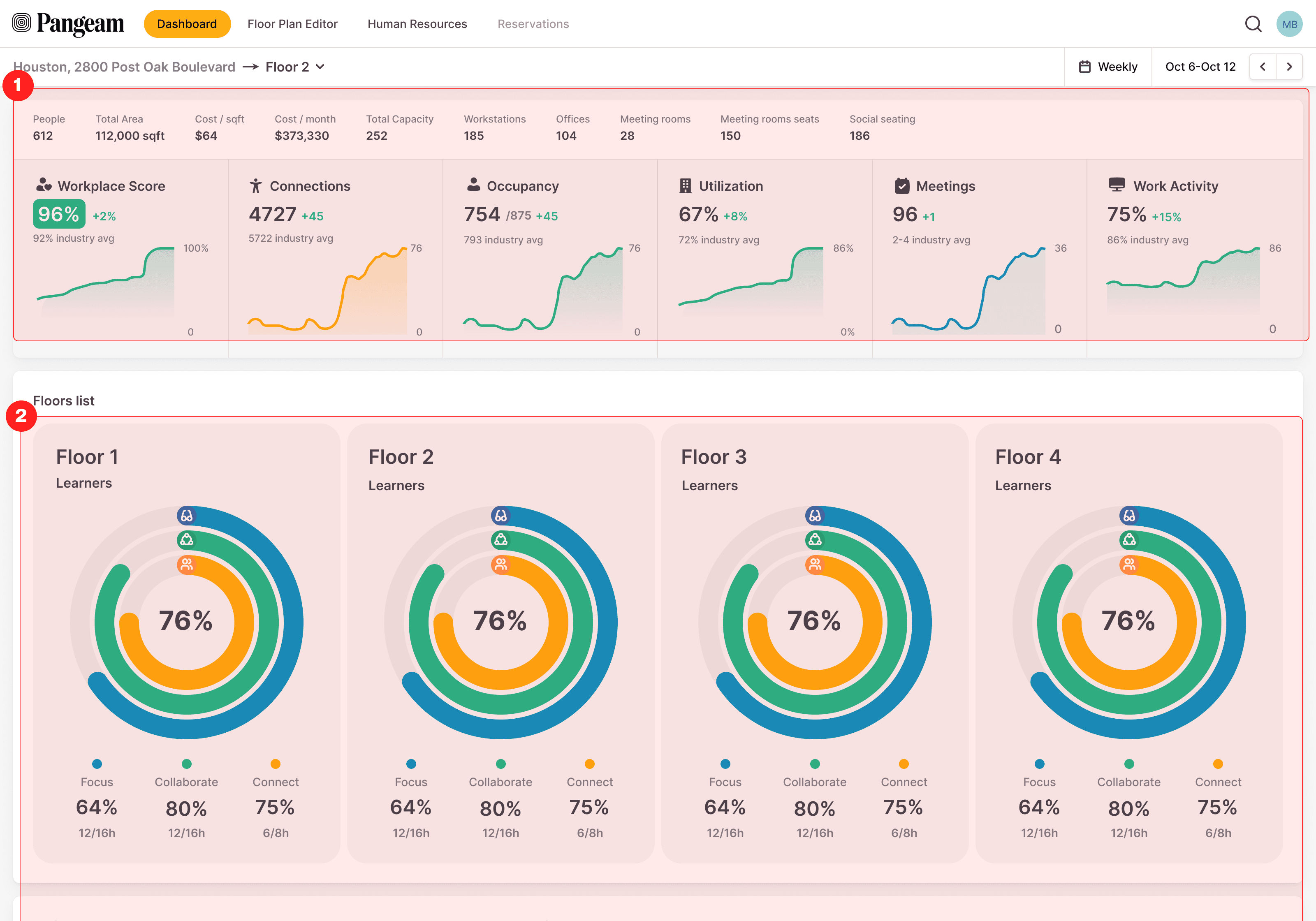Open the search magnifier icon

[1253, 23]
